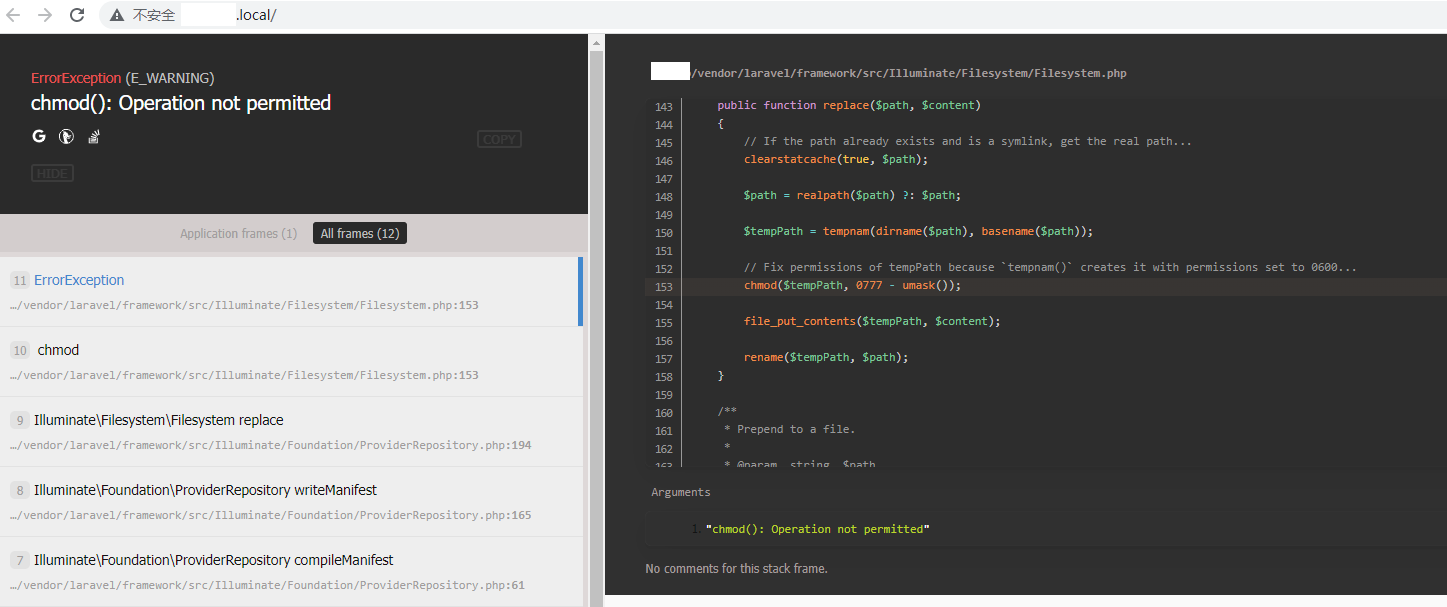This screenshot has height=607, width=1447.
Task: Search the error on Stack Overflow
Action: (93, 136)
